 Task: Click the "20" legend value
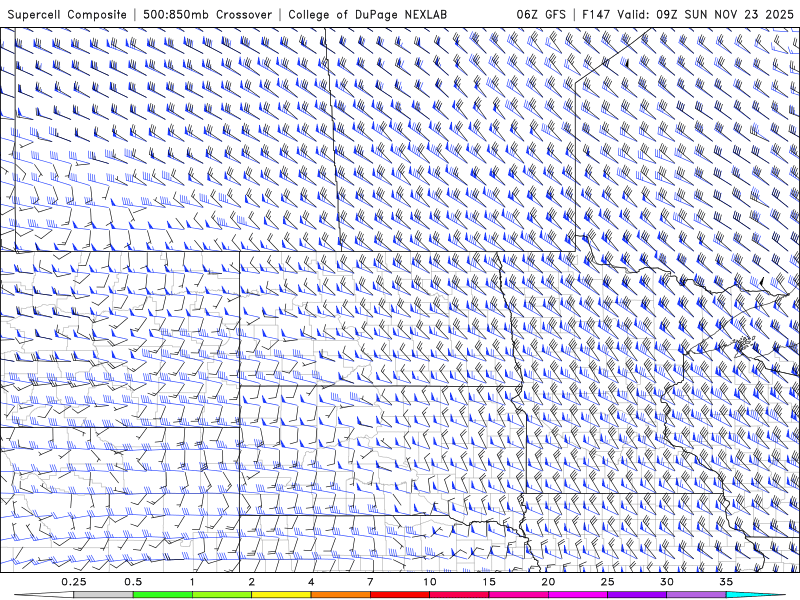tap(548, 582)
